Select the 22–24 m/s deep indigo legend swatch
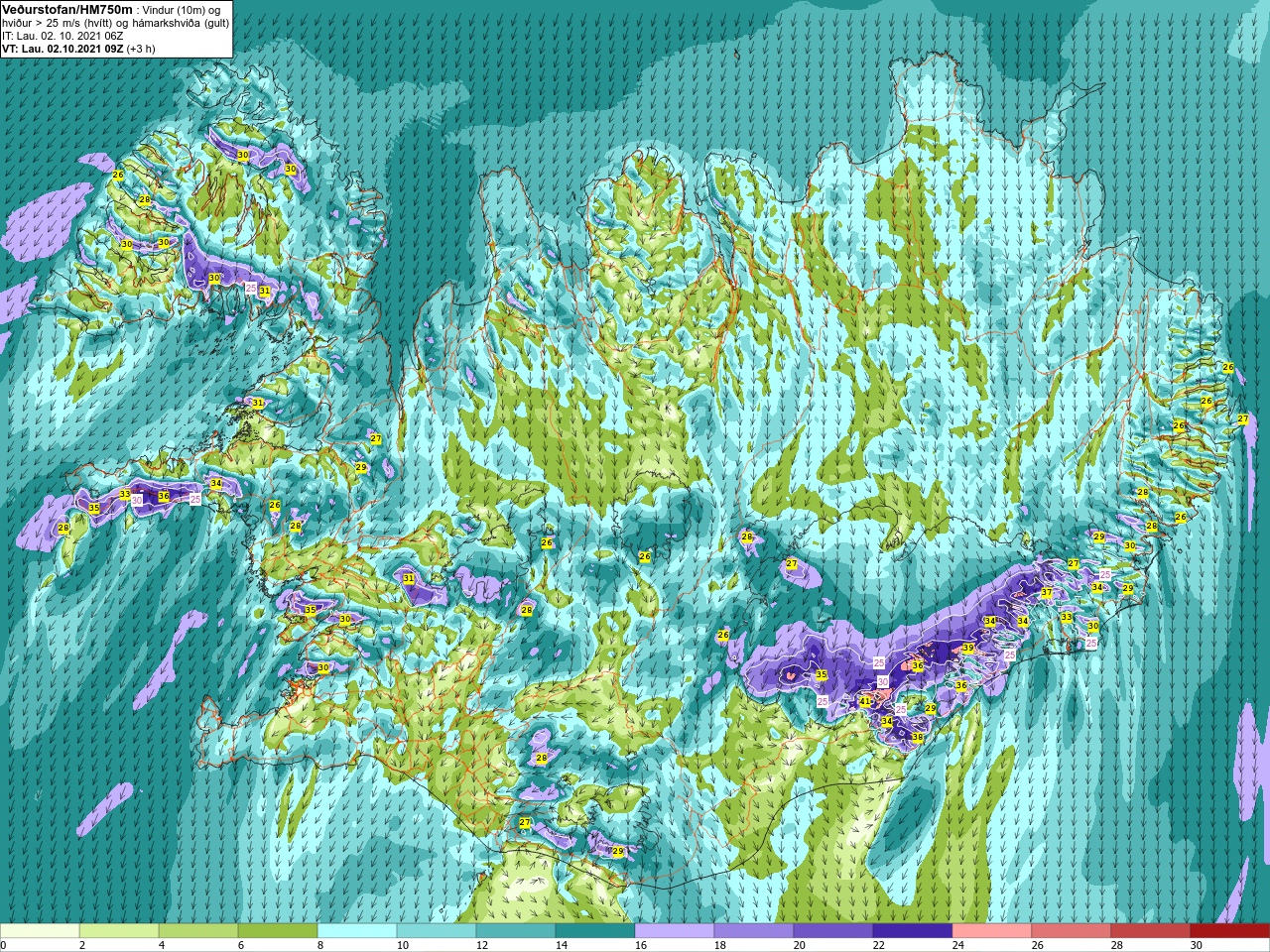 click(x=913, y=930)
